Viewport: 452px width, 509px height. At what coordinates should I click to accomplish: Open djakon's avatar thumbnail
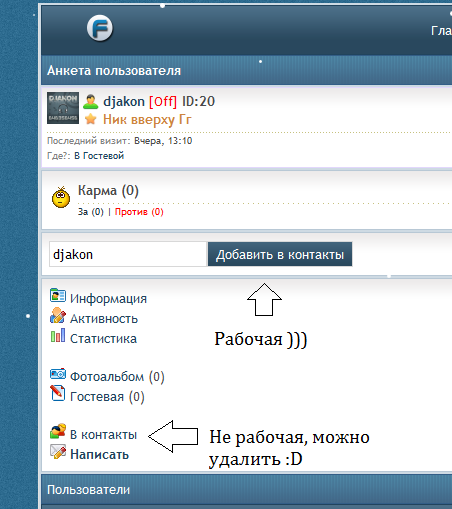[63, 108]
